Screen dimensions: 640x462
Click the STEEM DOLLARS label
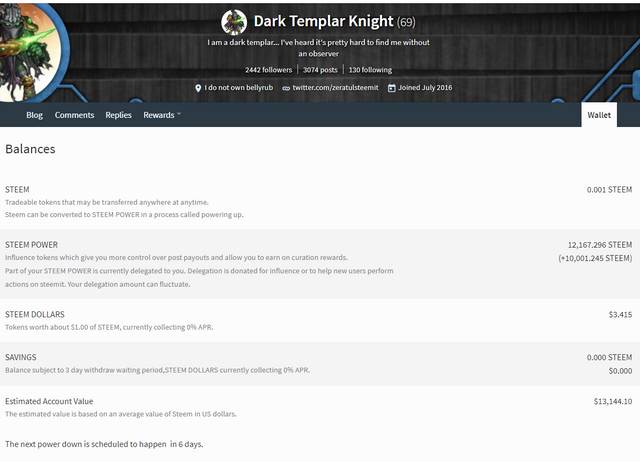click(35, 315)
